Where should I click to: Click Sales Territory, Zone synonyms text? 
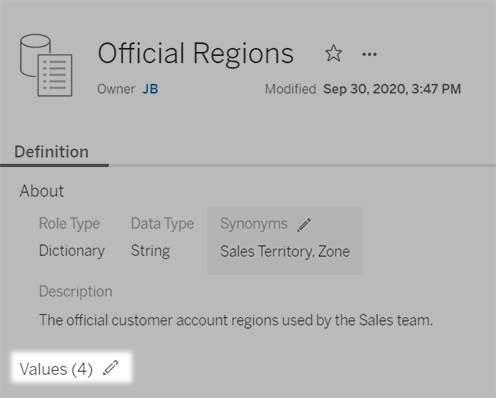coord(285,251)
